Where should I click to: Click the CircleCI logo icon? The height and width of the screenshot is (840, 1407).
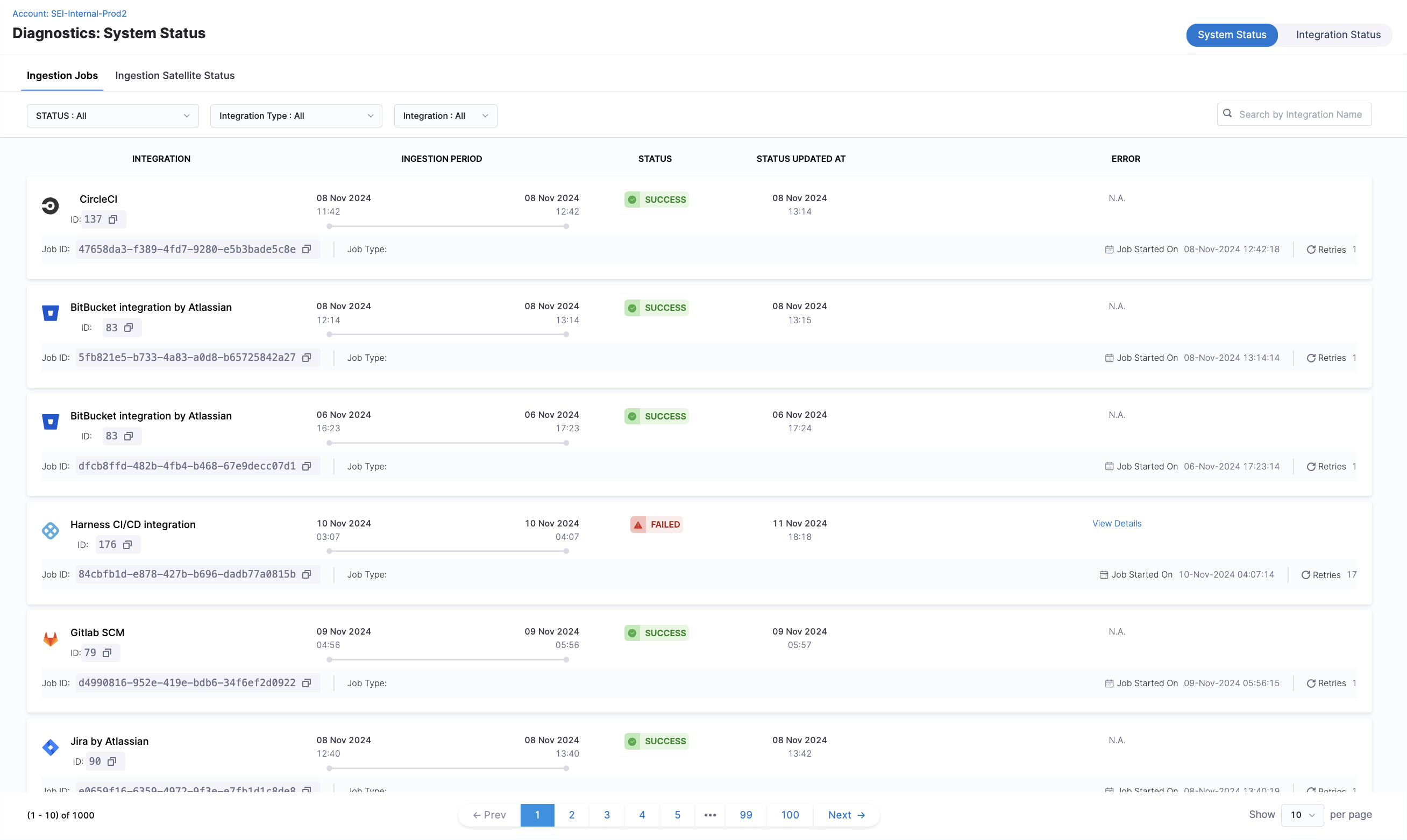pyautogui.click(x=51, y=205)
